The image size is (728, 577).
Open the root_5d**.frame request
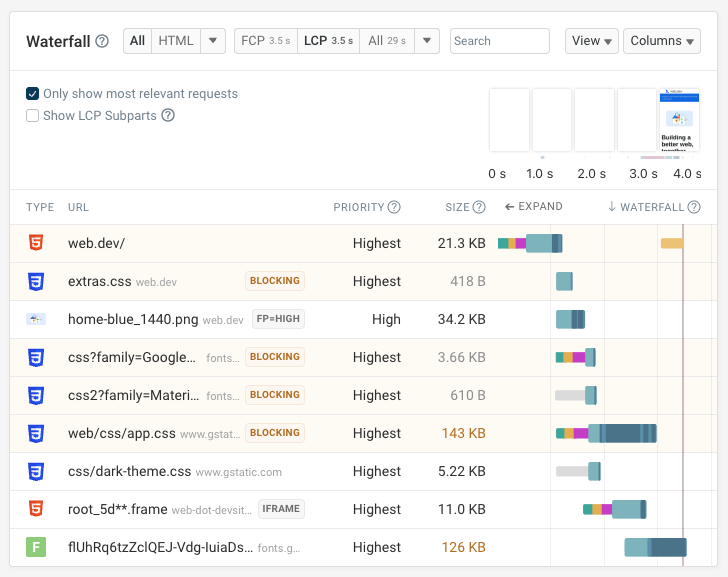click(x=363, y=509)
